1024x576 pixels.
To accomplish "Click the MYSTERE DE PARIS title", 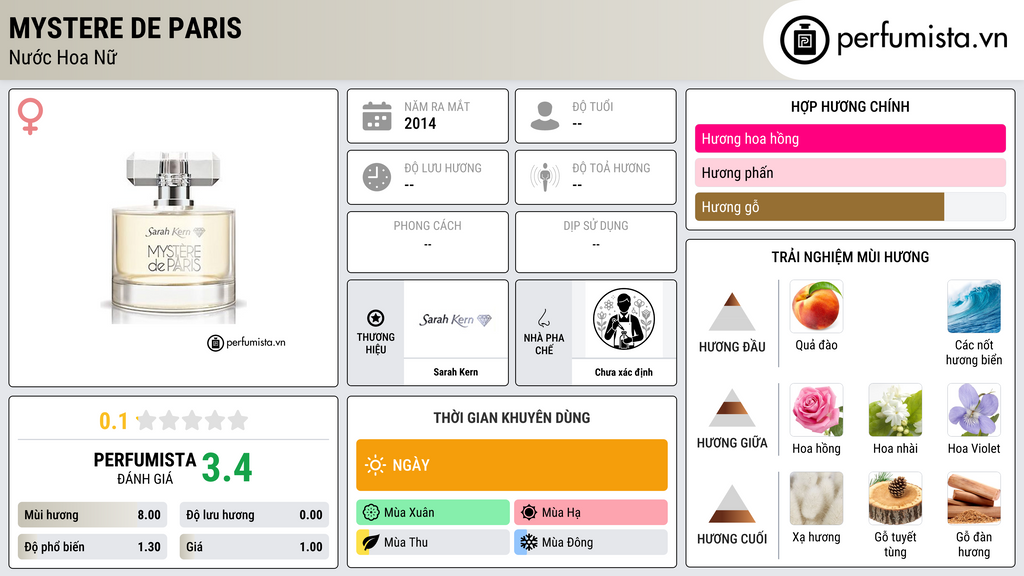I will (x=125, y=28).
